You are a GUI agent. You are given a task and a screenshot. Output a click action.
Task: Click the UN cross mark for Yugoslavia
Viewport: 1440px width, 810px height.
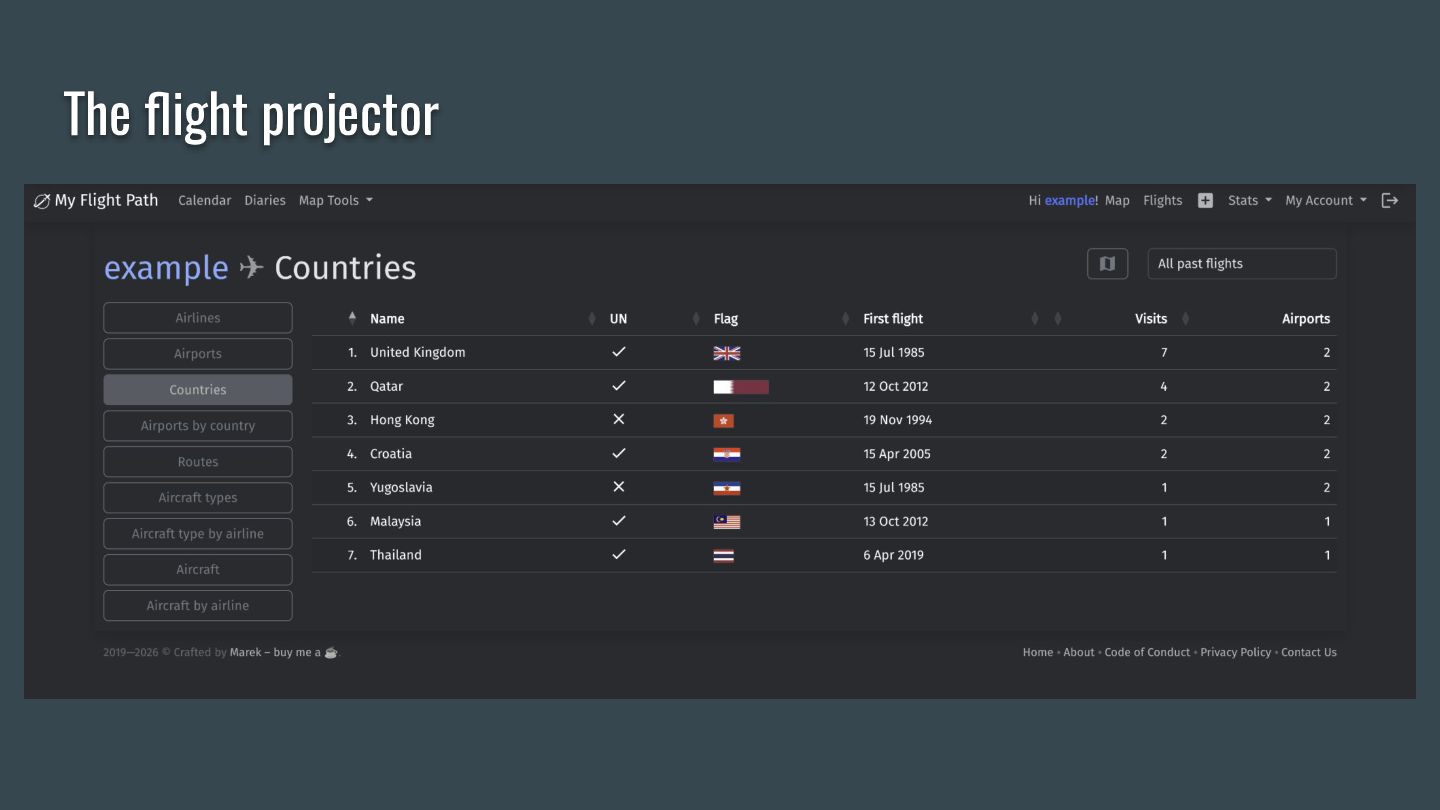619,487
